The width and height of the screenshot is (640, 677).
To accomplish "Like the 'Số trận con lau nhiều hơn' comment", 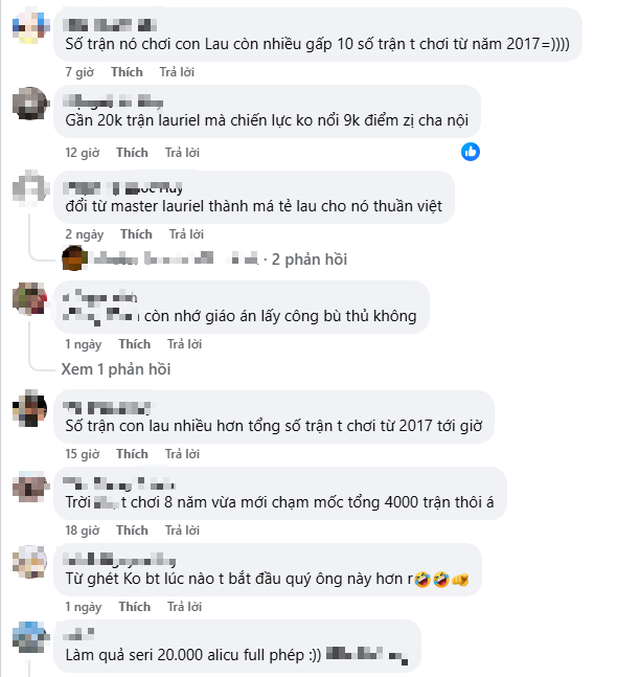I will [133, 454].
